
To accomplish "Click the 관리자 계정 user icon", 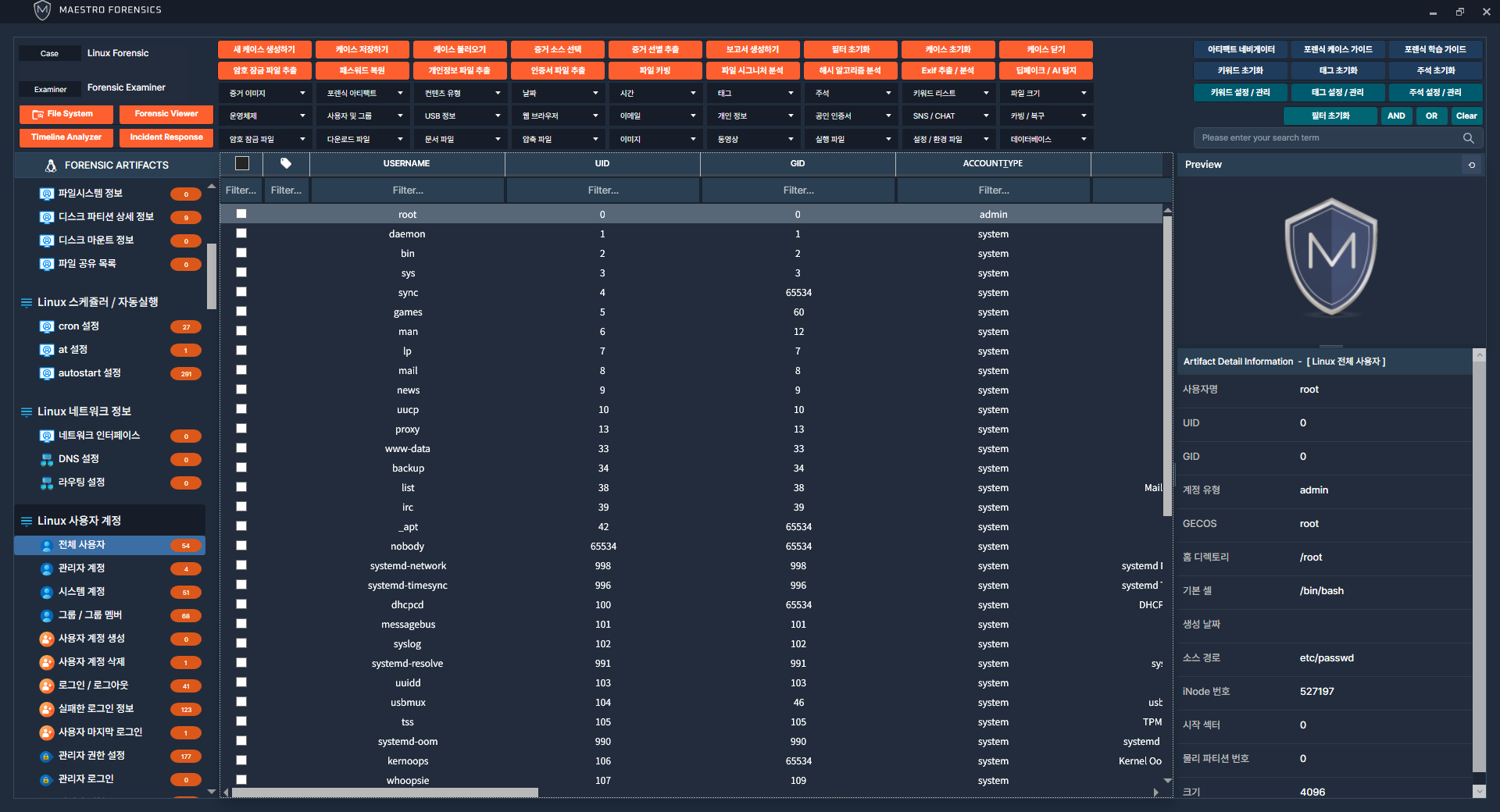I will [x=47, y=568].
